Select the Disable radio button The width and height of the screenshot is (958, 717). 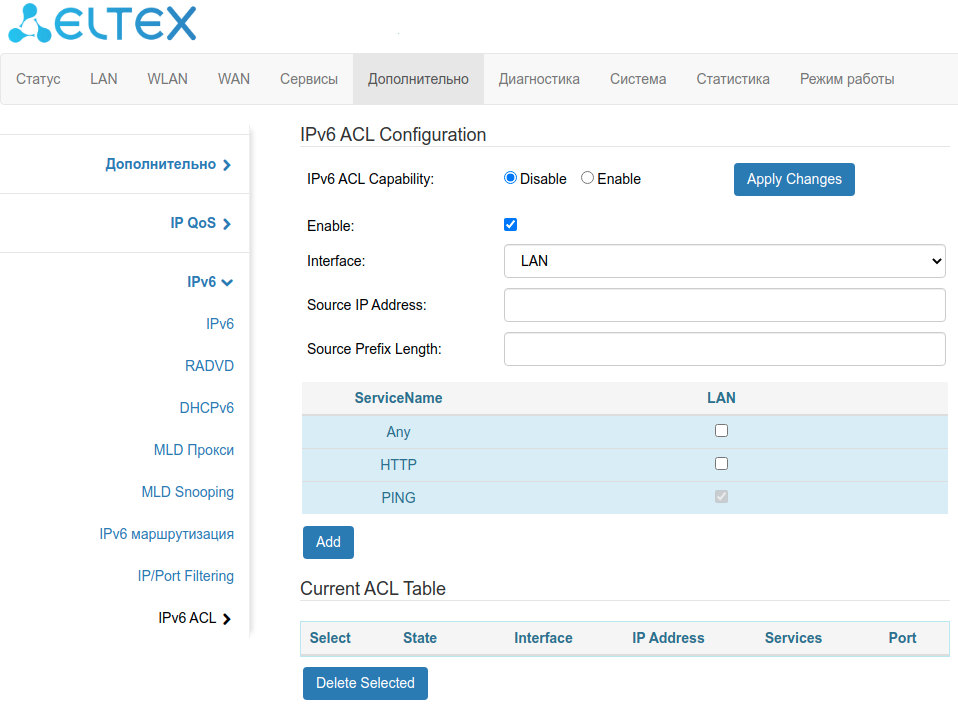coord(511,178)
